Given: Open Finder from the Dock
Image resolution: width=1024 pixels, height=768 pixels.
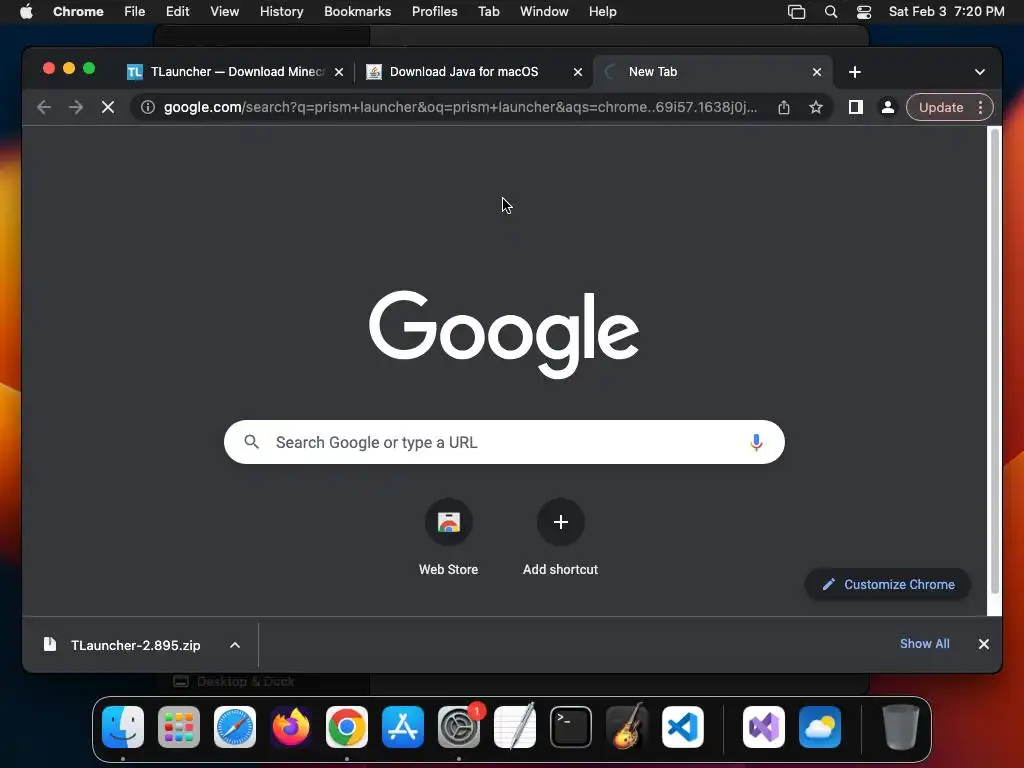Looking at the screenshot, I should point(123,727).
